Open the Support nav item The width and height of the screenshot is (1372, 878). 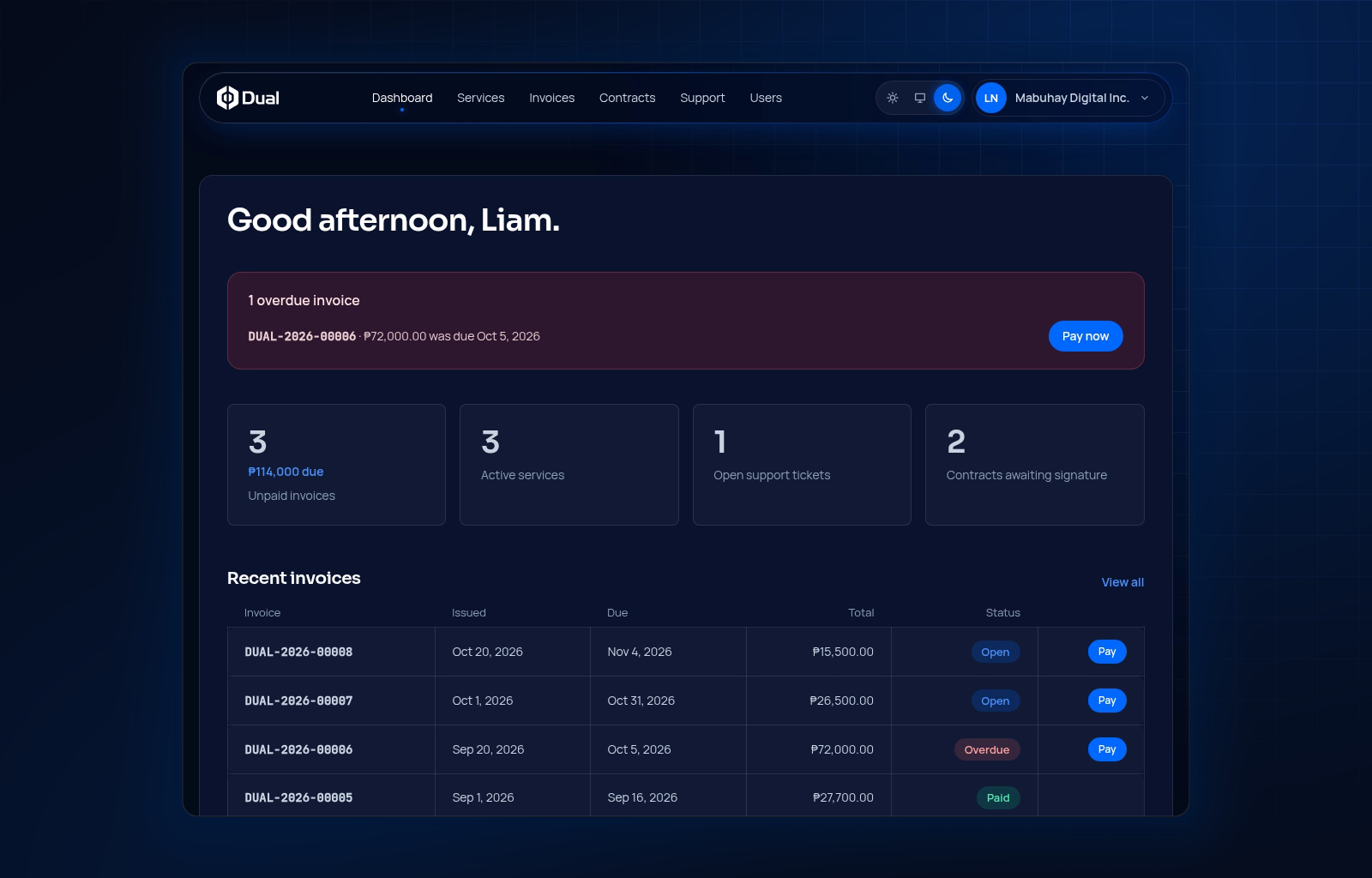tap(703, 98)
